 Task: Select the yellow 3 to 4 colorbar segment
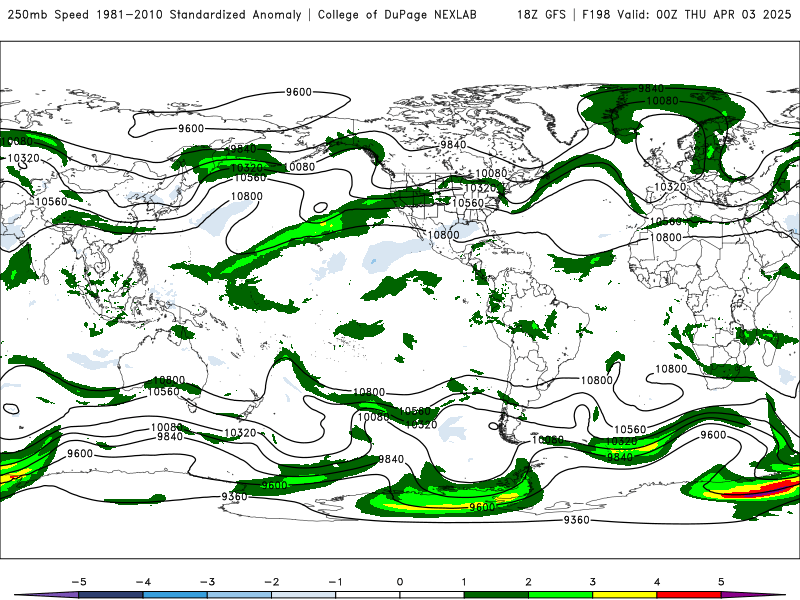click(624, 595)
